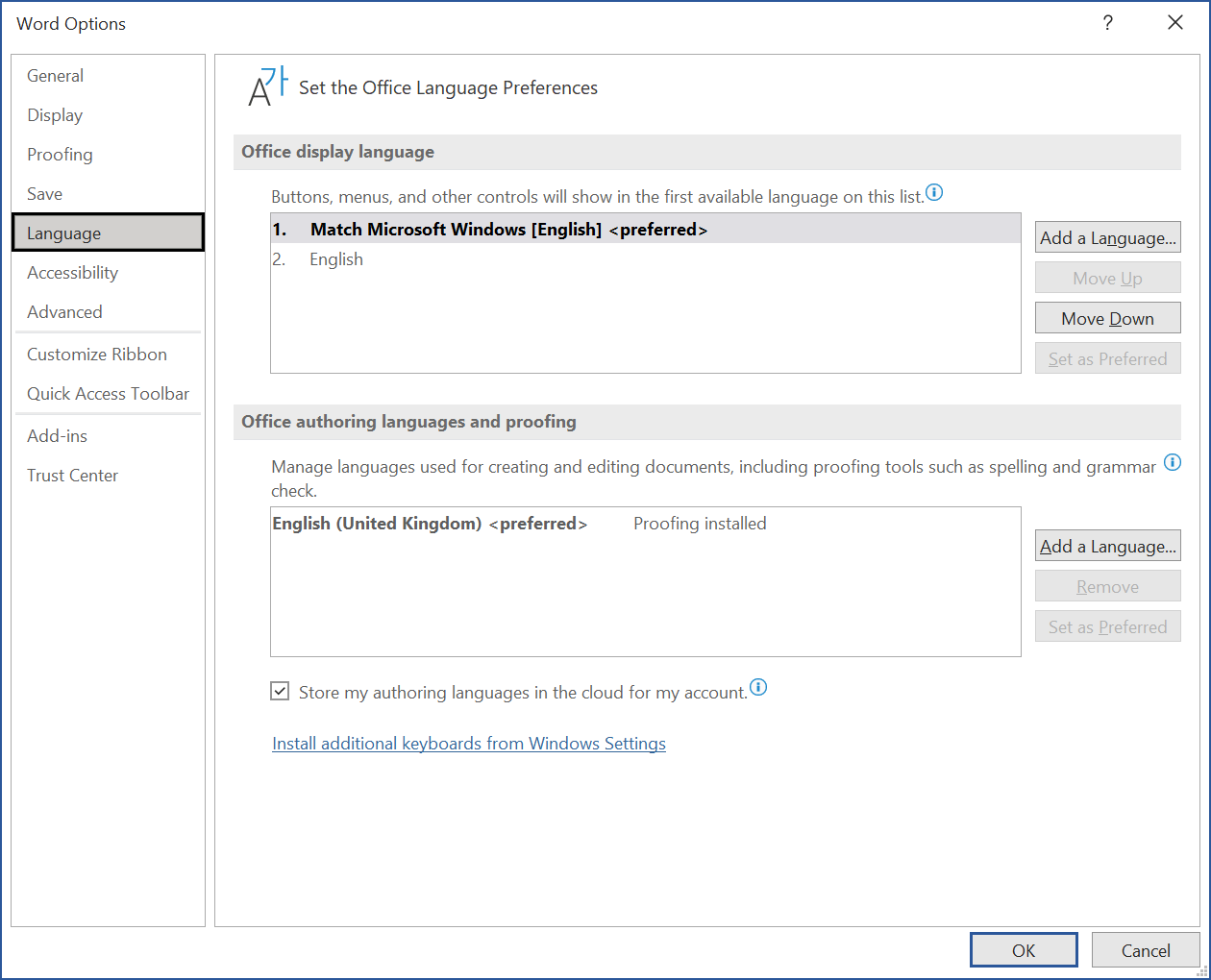Toggle Store my authoring languages in cloud checkbox
The width and height of the screenshot is (1211, 980).
pyautogui.click(x=280, y=691)
